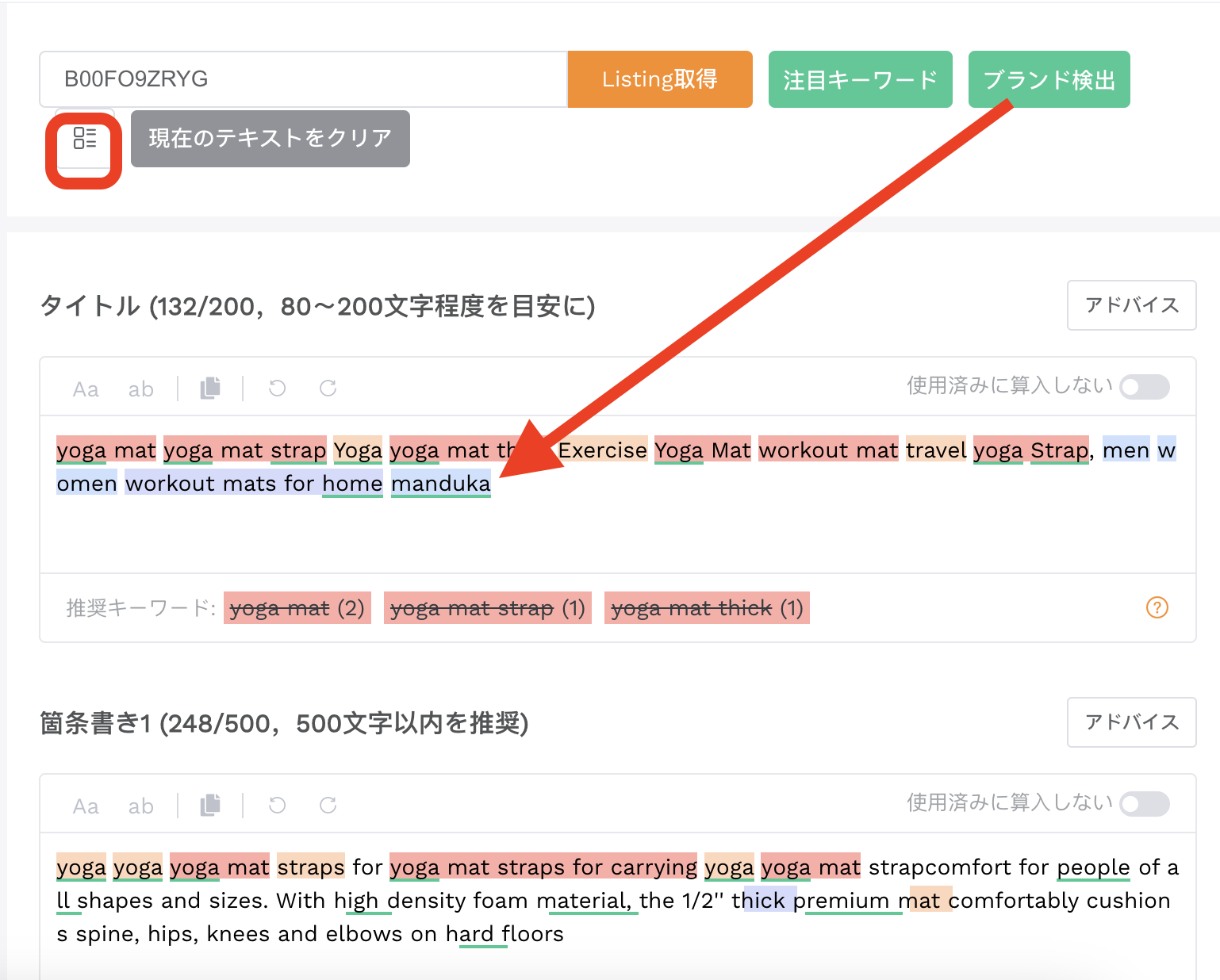Viewport: 1220px width, 980px height.
Task: Redo change in bullet 1 editor
Action: coord(328,805)
